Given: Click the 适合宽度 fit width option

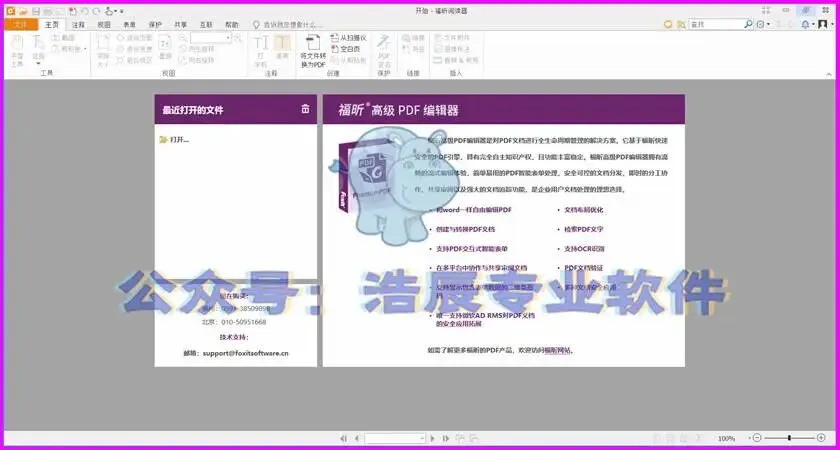Looking at the screenshot, I should point(134,49).
